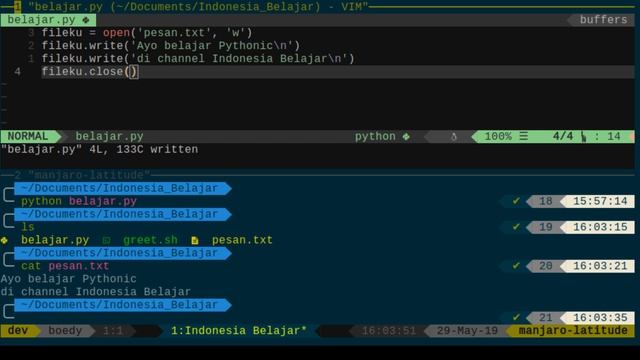Click the success checkmark beside history number 20
This screenshot has height=360, width=640.
(x=516, y=266)
